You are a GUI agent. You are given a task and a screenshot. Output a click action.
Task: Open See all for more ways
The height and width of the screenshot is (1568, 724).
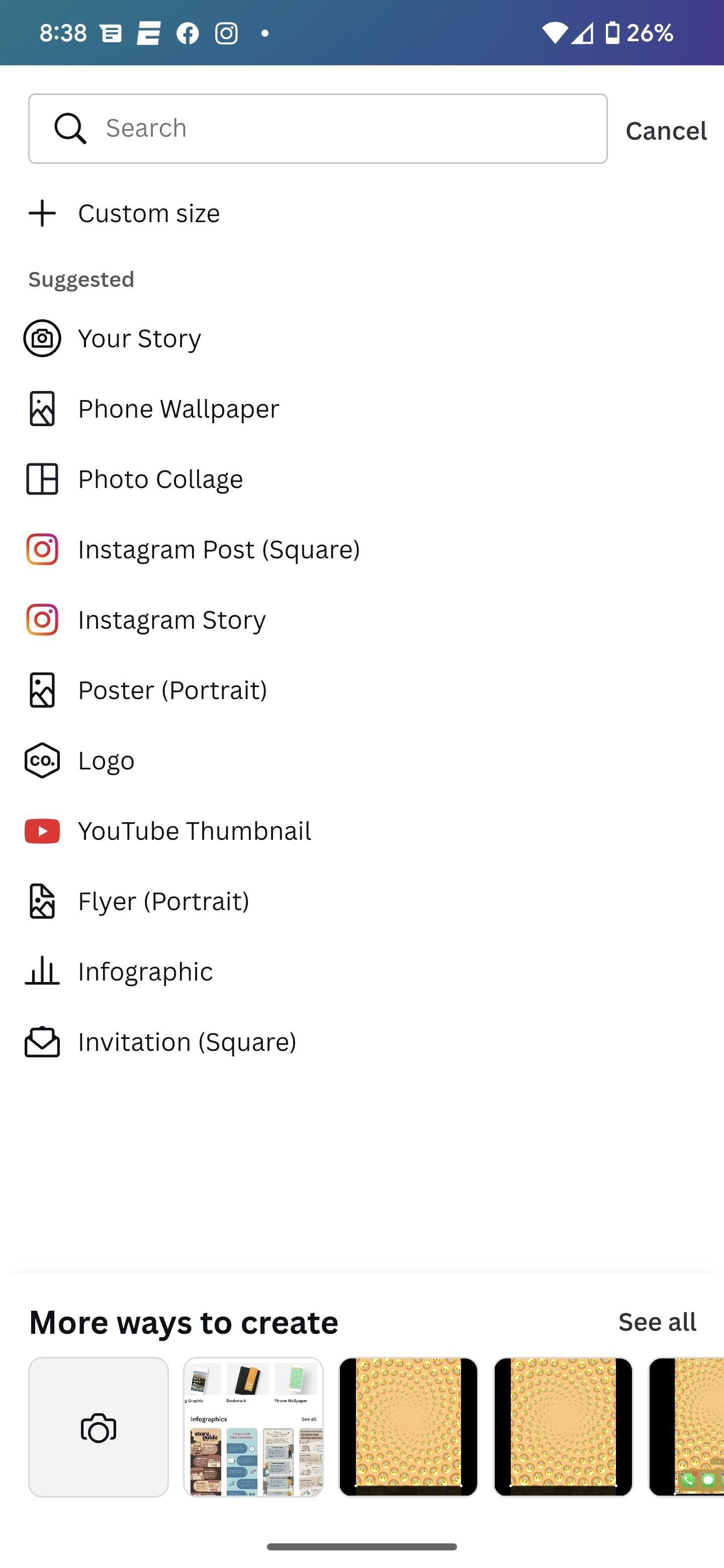tap(657, 1322)
